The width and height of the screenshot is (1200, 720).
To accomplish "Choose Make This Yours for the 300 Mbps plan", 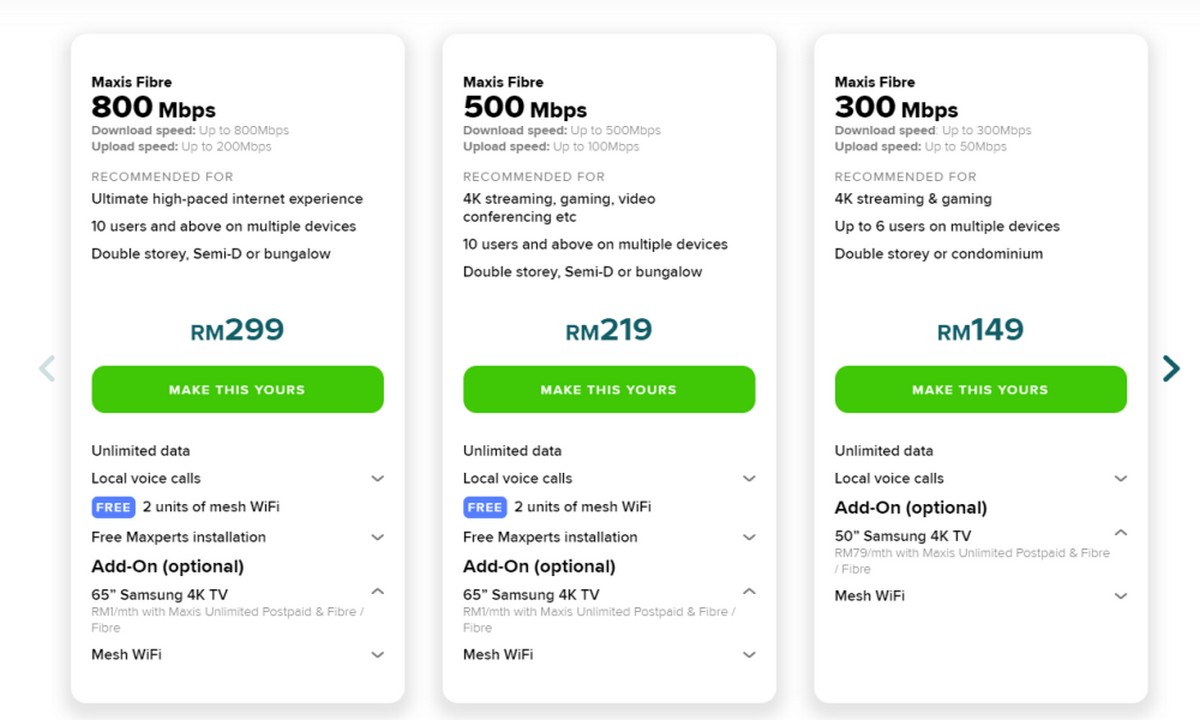I will point(980,389).
